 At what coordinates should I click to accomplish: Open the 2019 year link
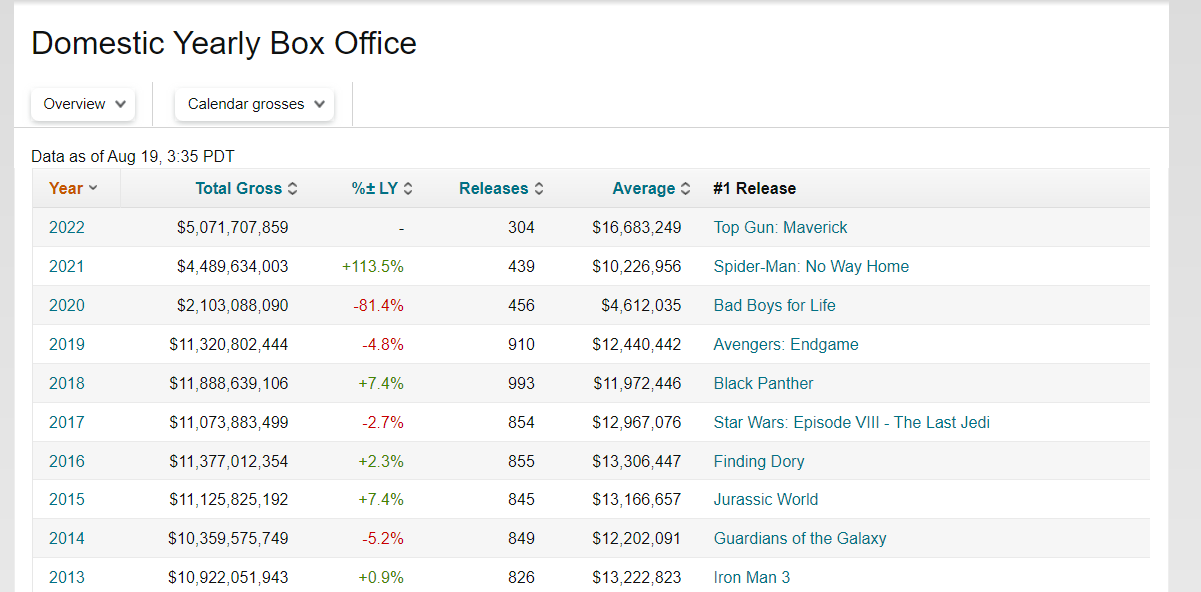tap(67, 344)
